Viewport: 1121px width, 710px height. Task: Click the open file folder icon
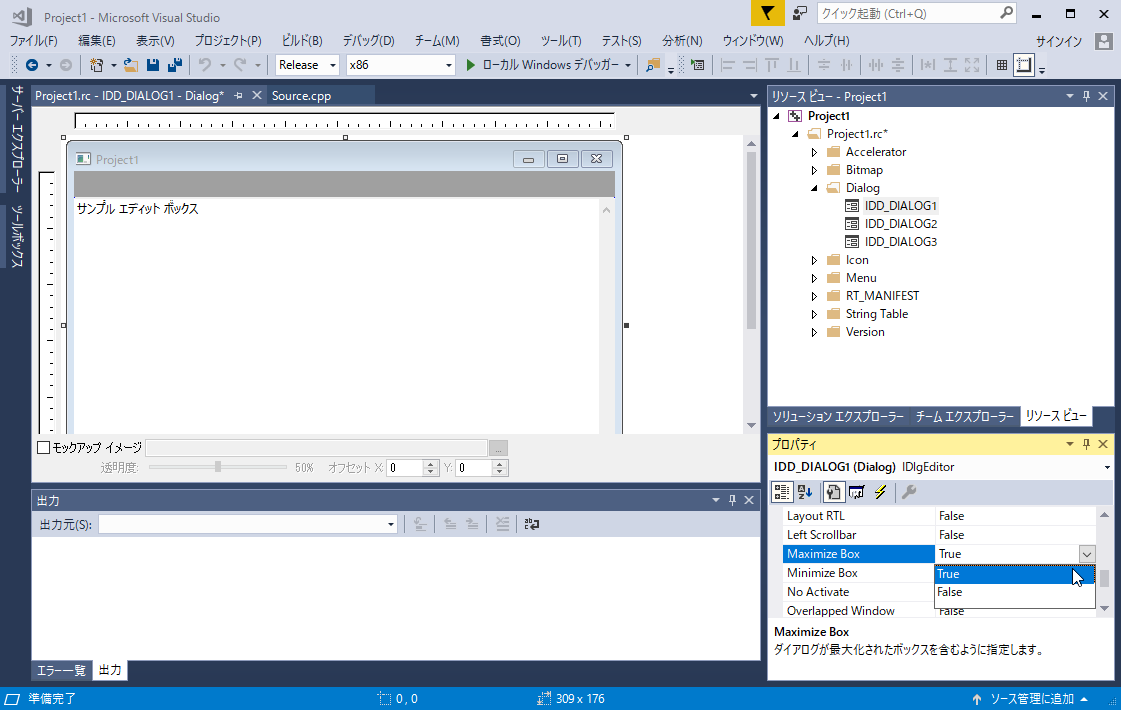pos(130,65)
